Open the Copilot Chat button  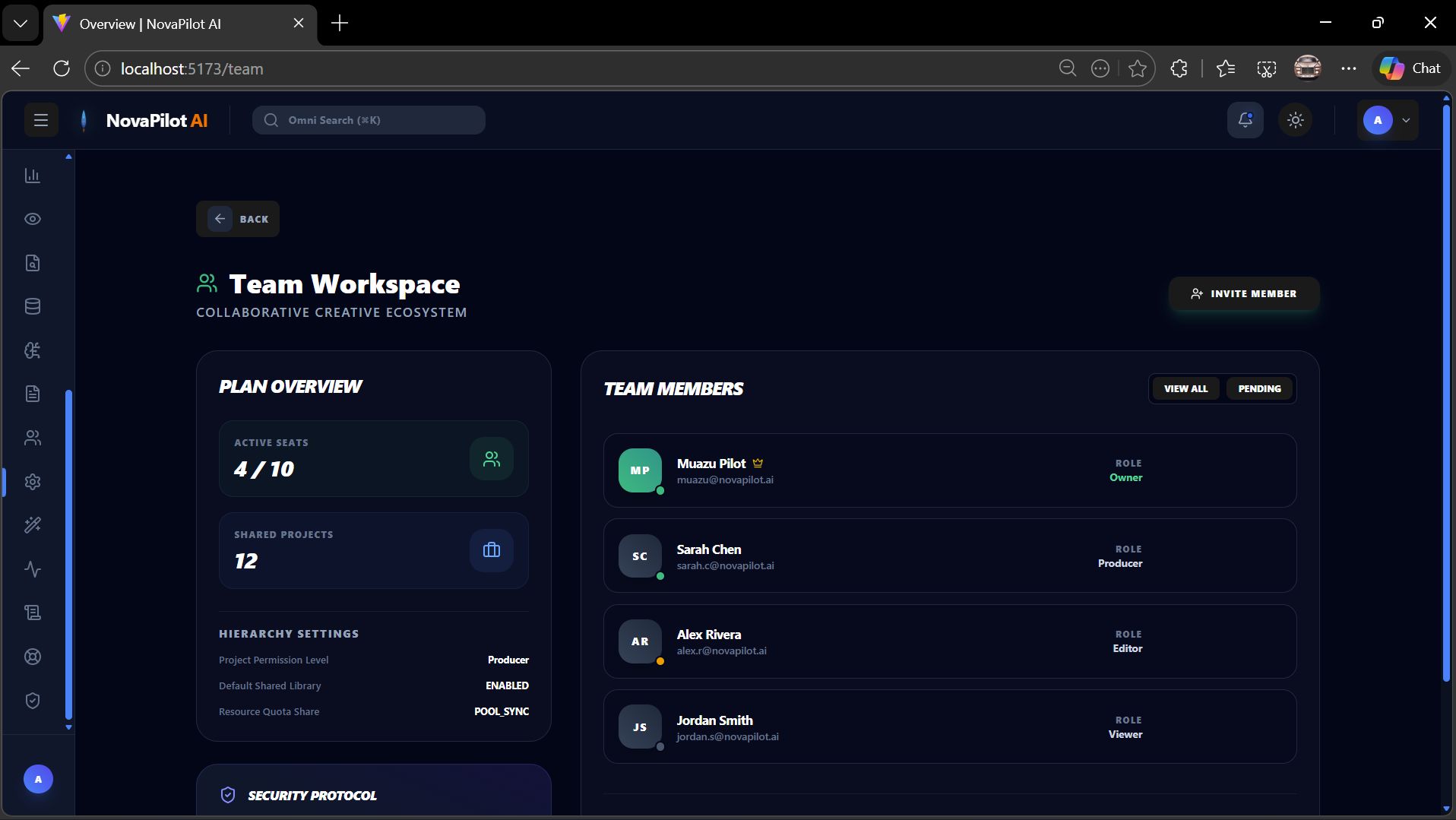tap(1411, 68)
